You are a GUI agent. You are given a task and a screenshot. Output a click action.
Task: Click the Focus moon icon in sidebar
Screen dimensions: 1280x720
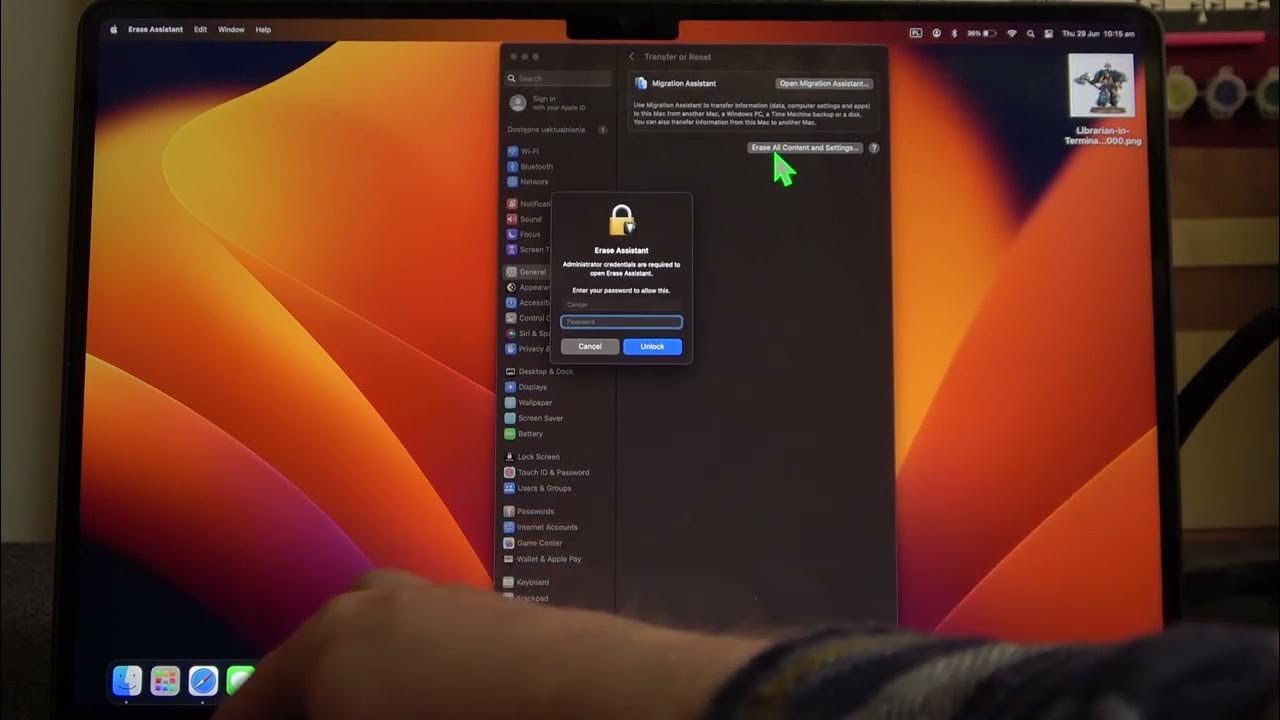(512, 234)
